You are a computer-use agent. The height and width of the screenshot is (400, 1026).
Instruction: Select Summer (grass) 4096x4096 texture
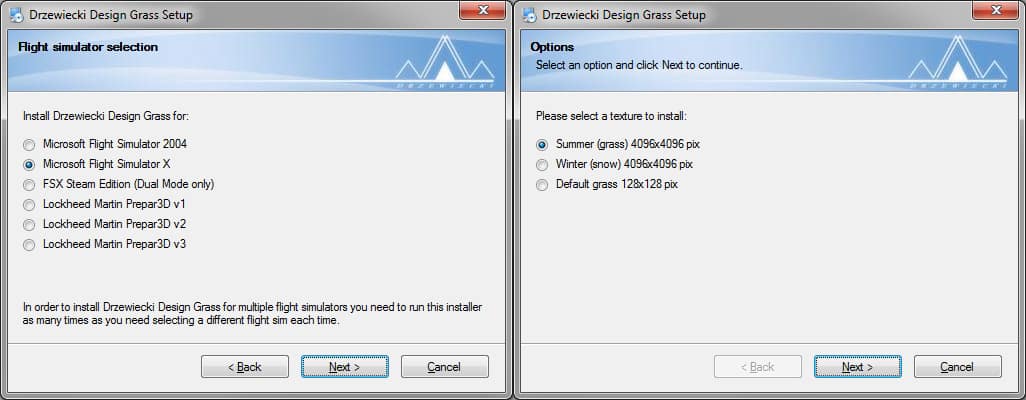pyautogui.click(x=542, y=145)
